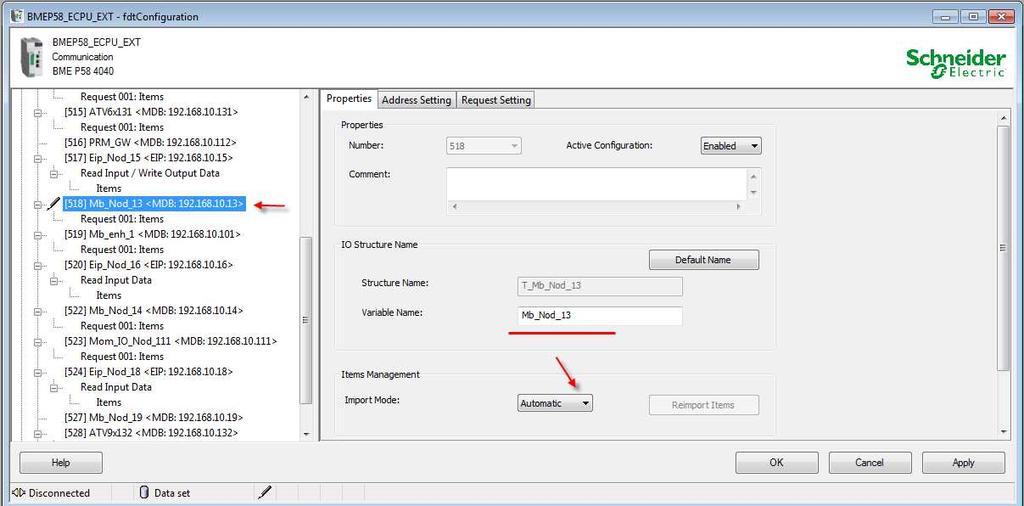Click the Disconnected status icon
This screenshot has width=1024, height=506.
coord(18,492)
